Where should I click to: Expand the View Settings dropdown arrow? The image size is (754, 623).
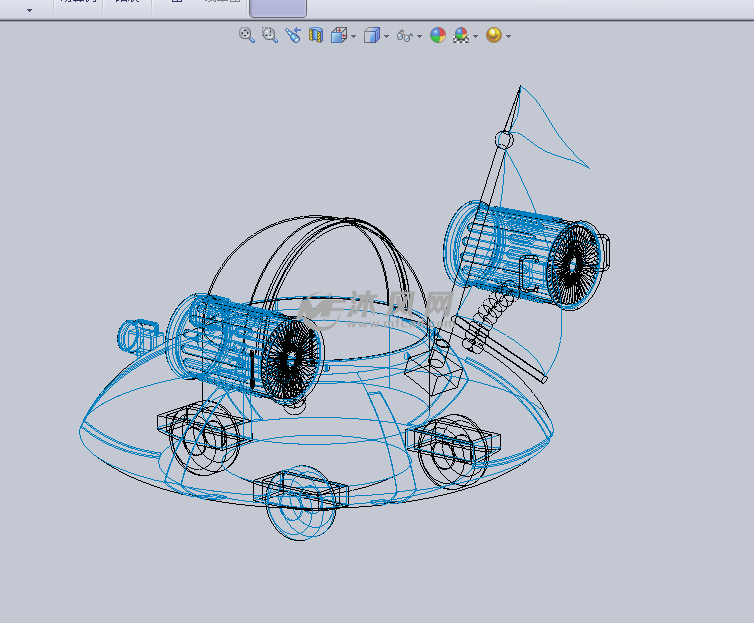[x=508, y=36]
